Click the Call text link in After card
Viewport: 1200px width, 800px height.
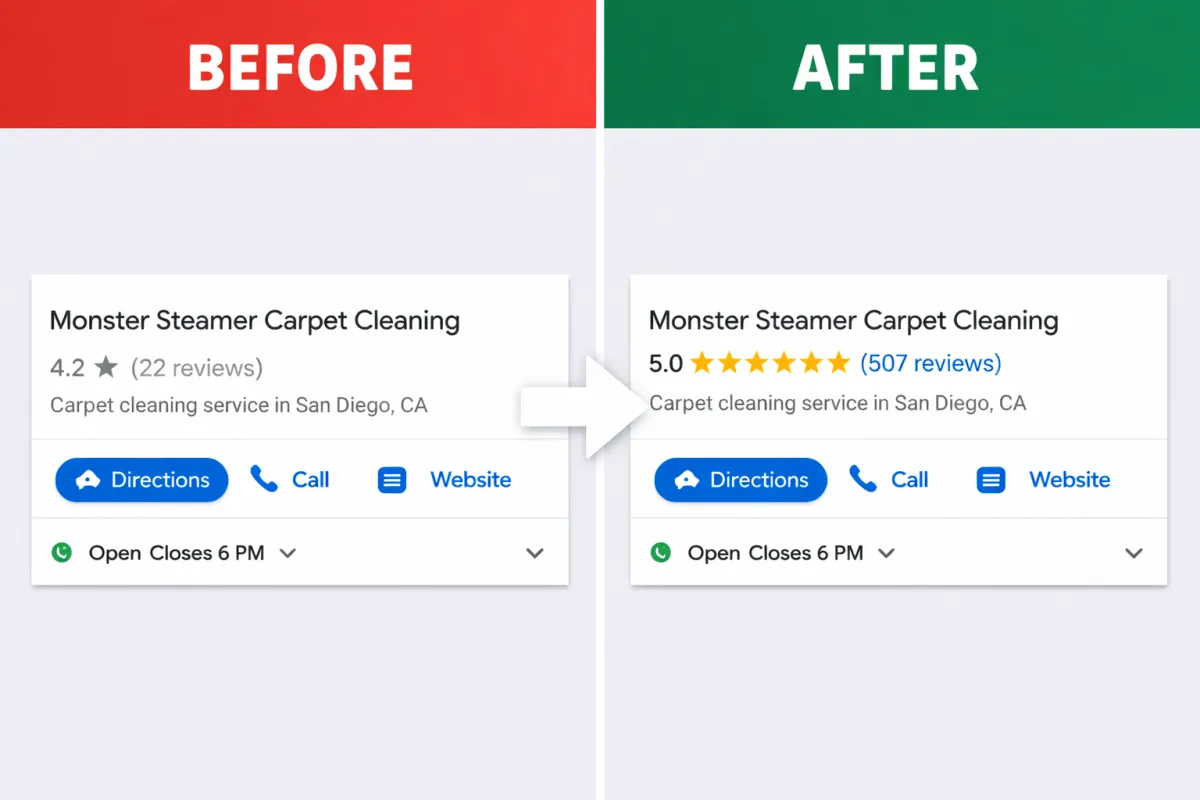(910, 480)
